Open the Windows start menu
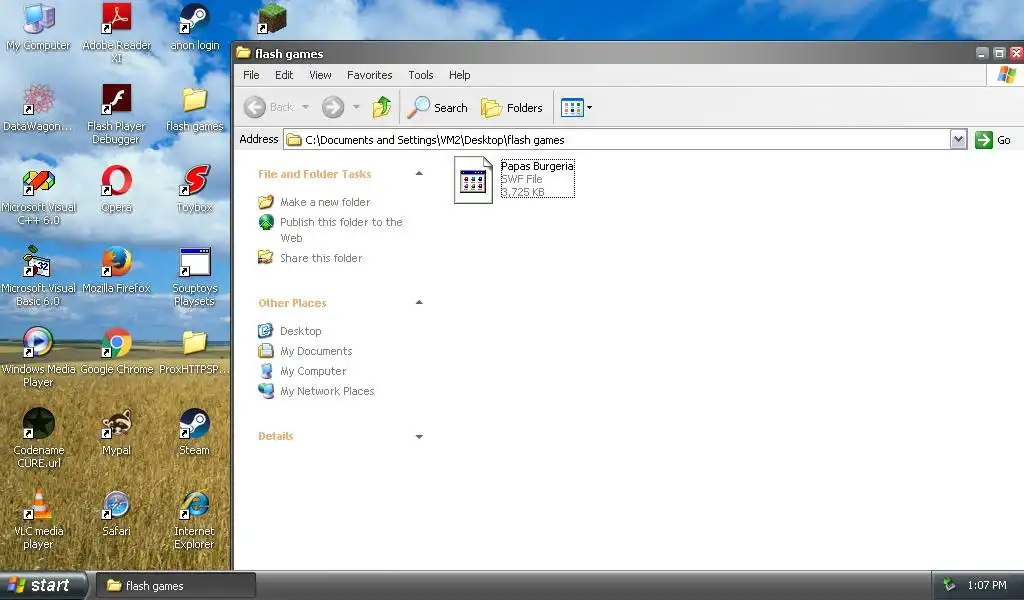1024x600 pixels. [x=43, y=585]
